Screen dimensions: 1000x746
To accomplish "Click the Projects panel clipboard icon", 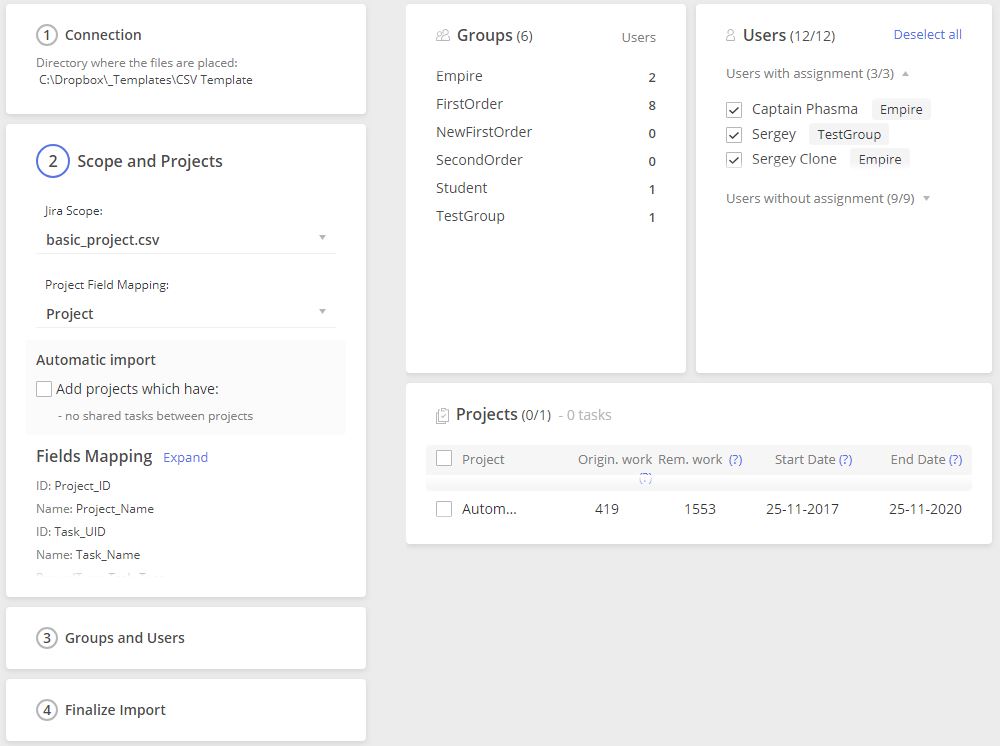I will [442, 415].
